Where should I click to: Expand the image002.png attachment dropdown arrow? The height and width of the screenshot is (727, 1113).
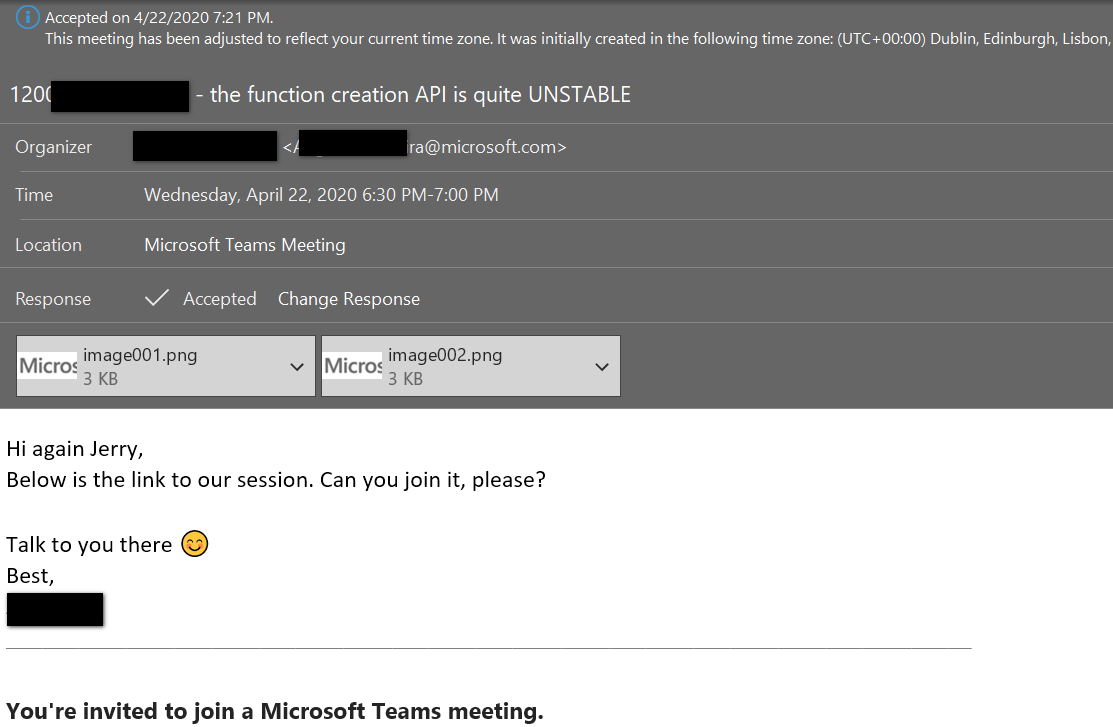click(602, 367)
